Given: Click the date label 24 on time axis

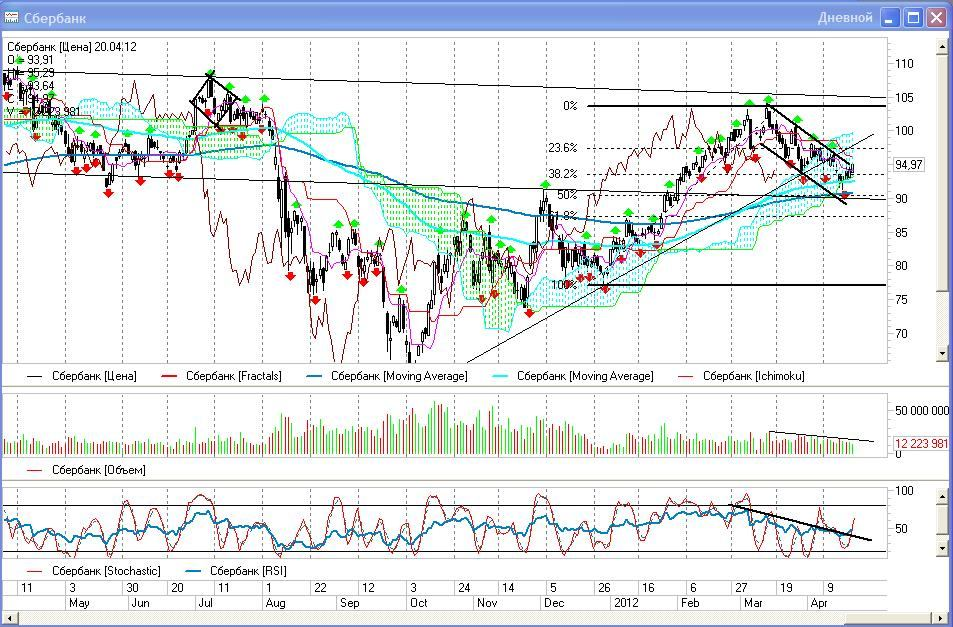Looking at the screenshot, I should 464,588.
